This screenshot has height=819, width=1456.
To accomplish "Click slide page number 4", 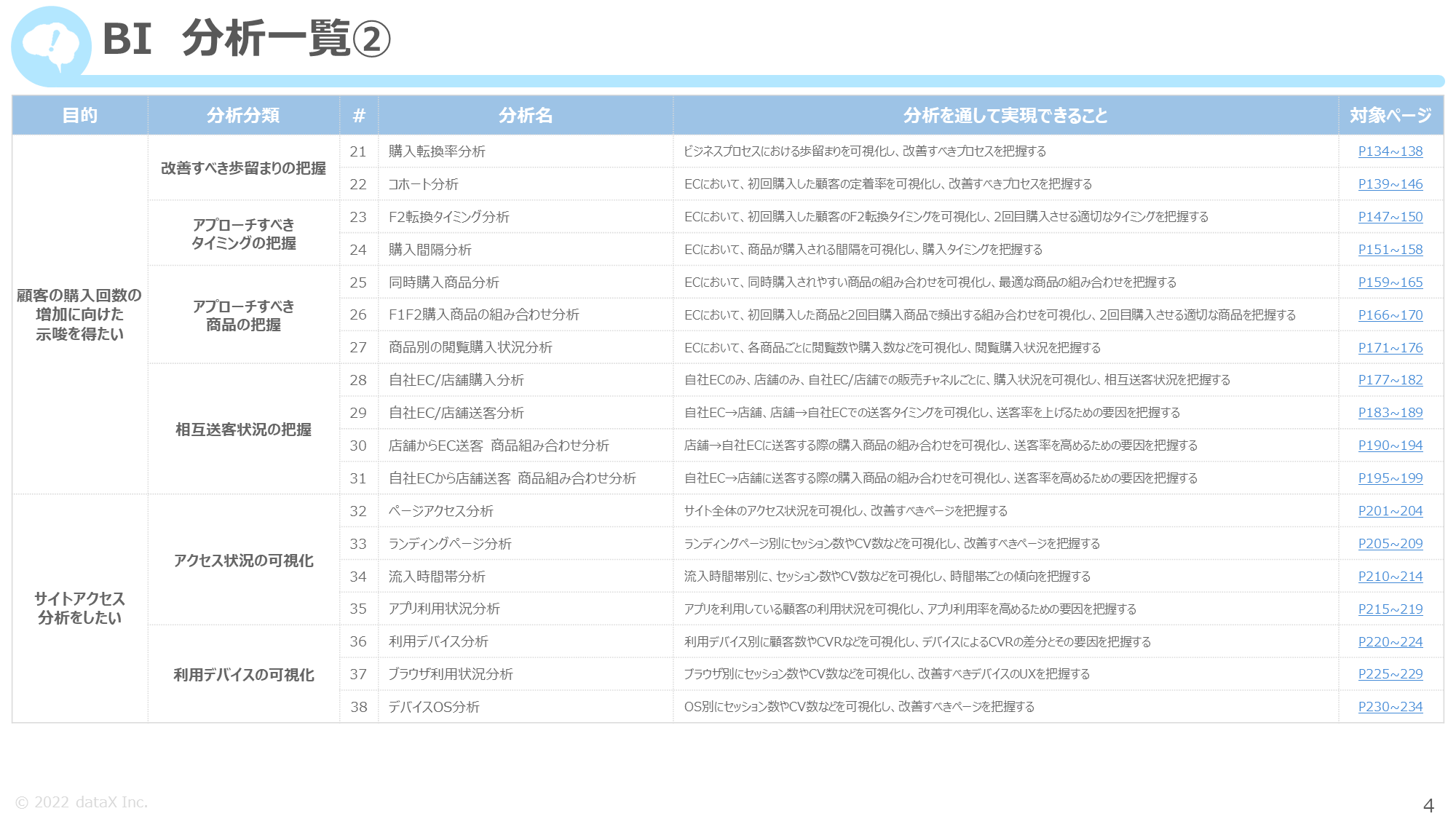I will click(x=1428, y=805).
